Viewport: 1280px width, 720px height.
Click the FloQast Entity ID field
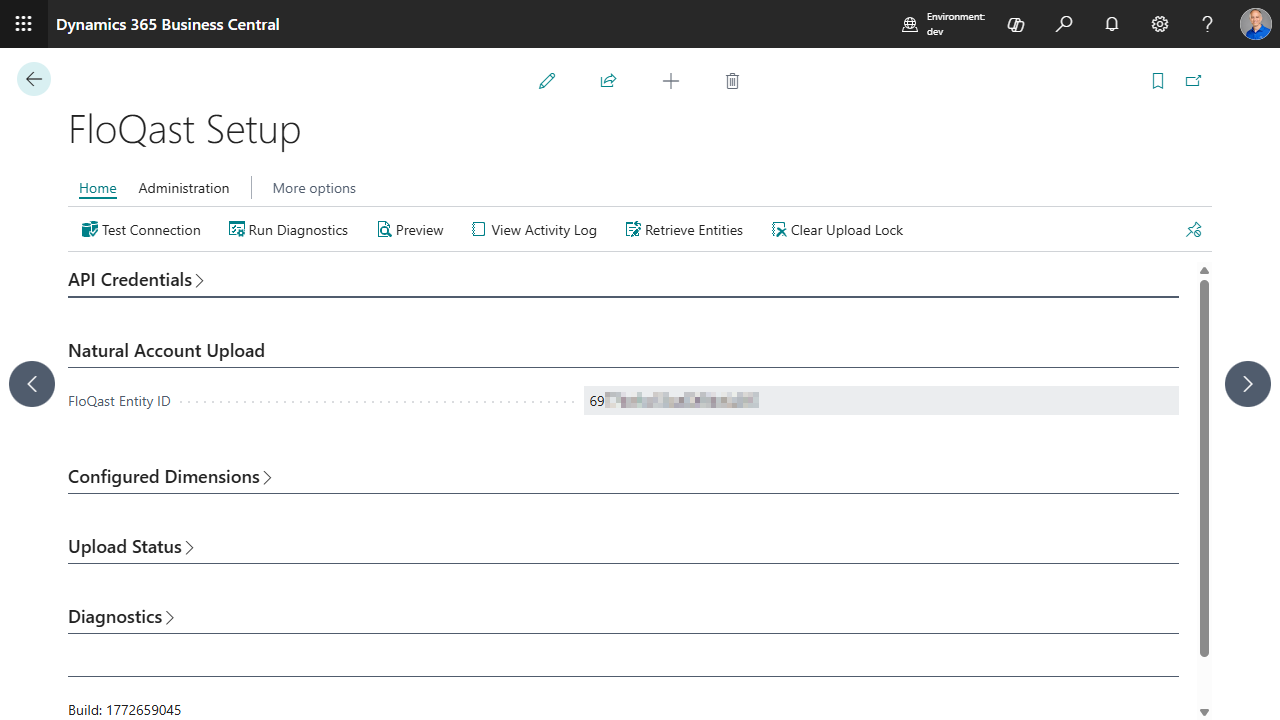click(881, 401)
